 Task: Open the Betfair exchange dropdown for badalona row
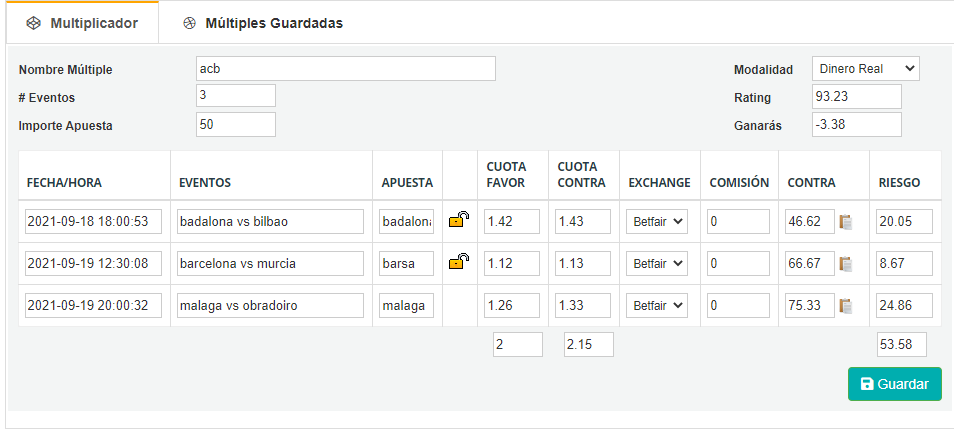tap(657, 222)
